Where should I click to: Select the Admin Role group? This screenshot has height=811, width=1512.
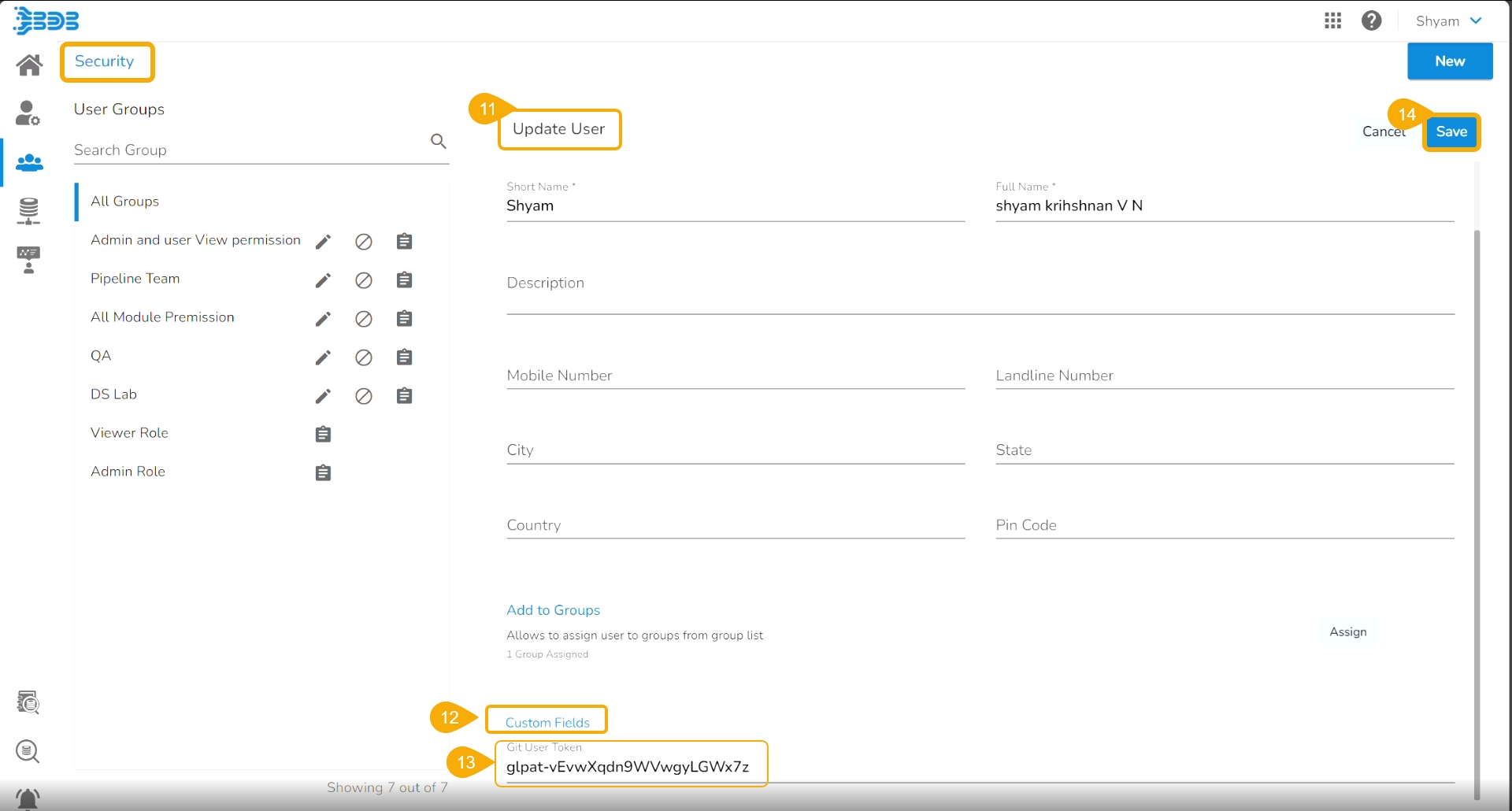point(128,472)
